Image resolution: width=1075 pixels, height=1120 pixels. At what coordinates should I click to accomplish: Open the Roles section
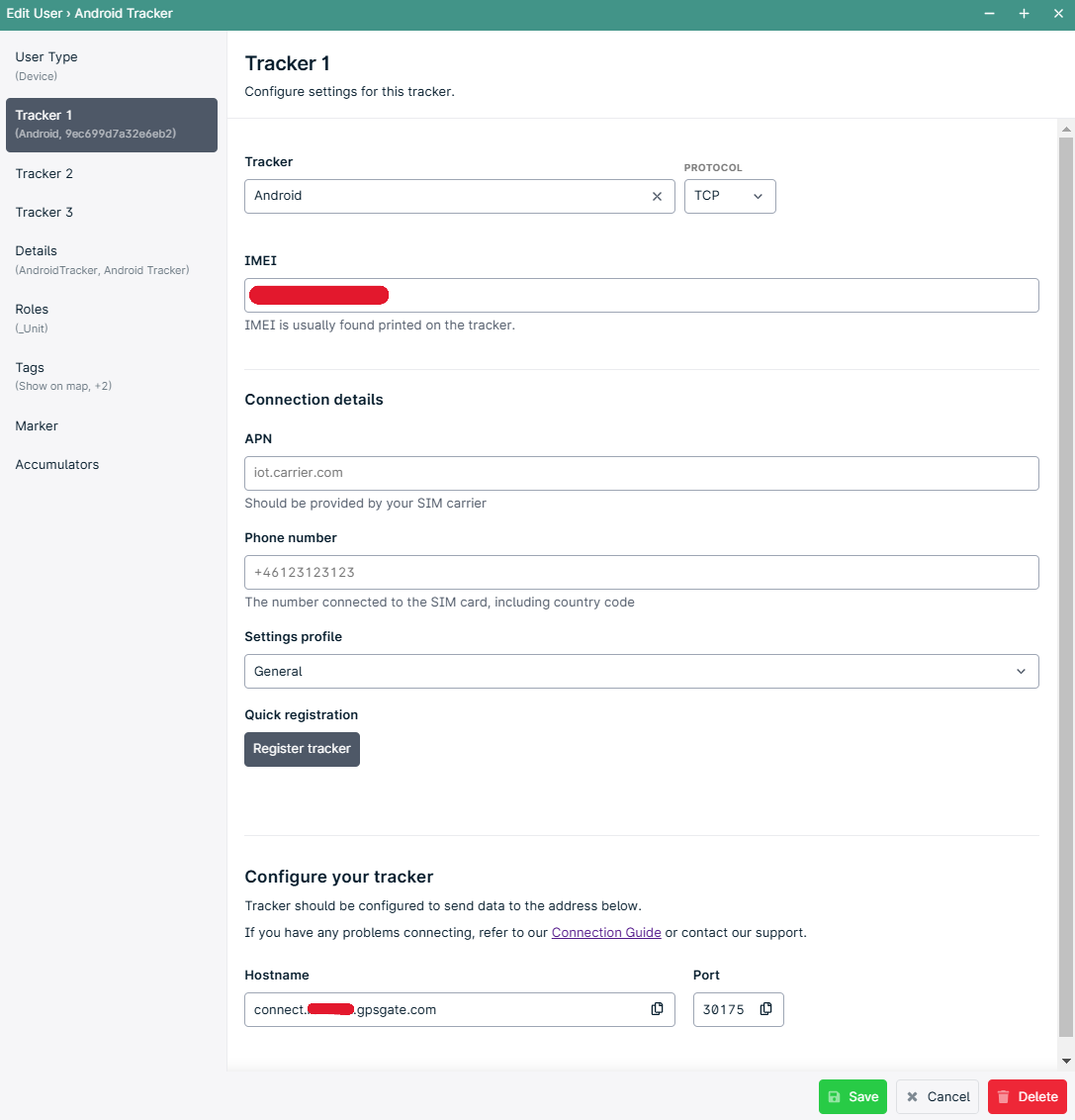[x=112, y=319]
